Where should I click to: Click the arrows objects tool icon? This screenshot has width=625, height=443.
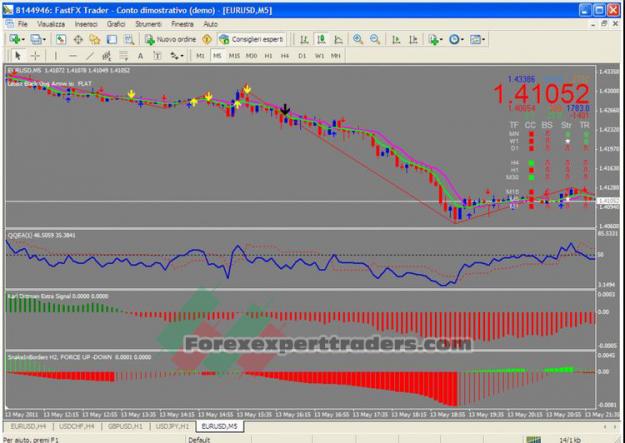coord(175,55)
